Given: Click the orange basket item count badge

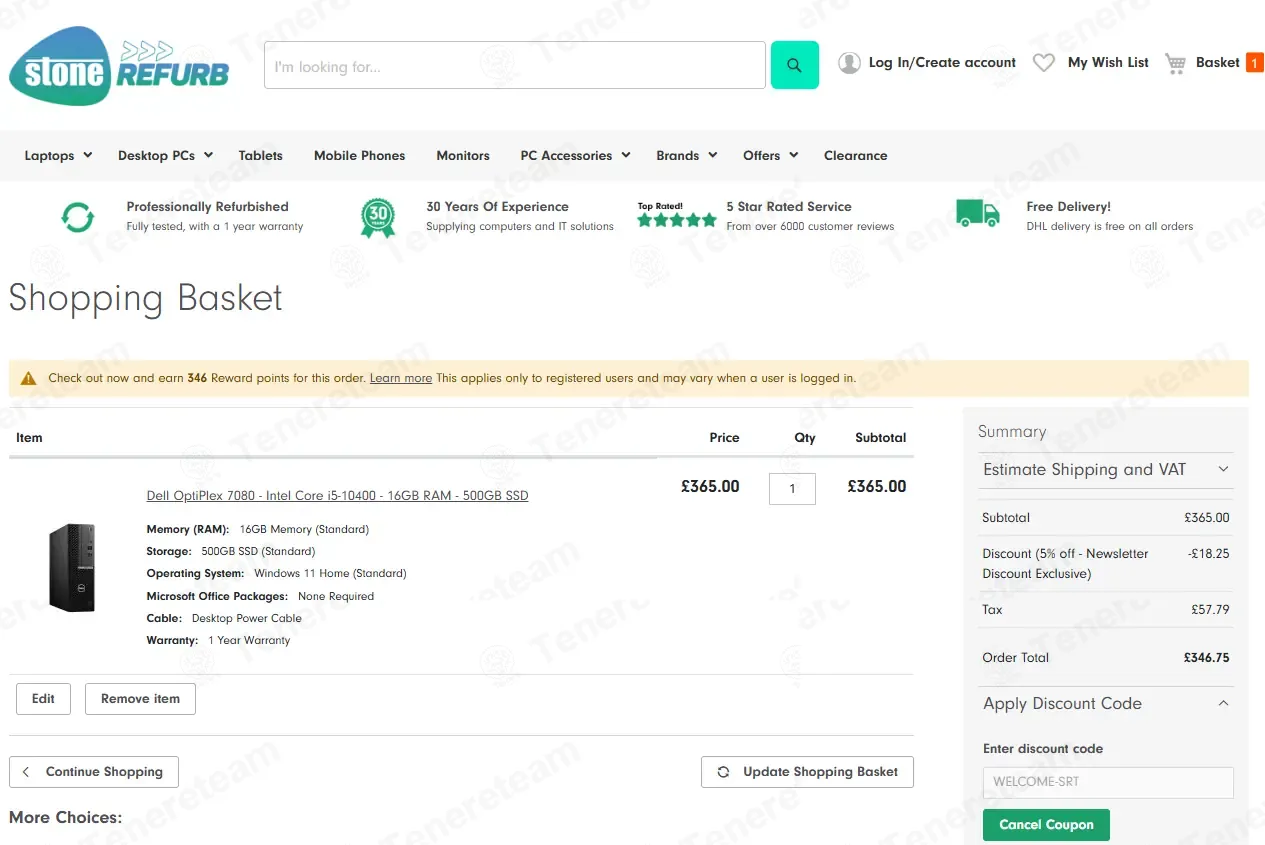Looking at the screenshot, I should click(x=1254, y=63).
